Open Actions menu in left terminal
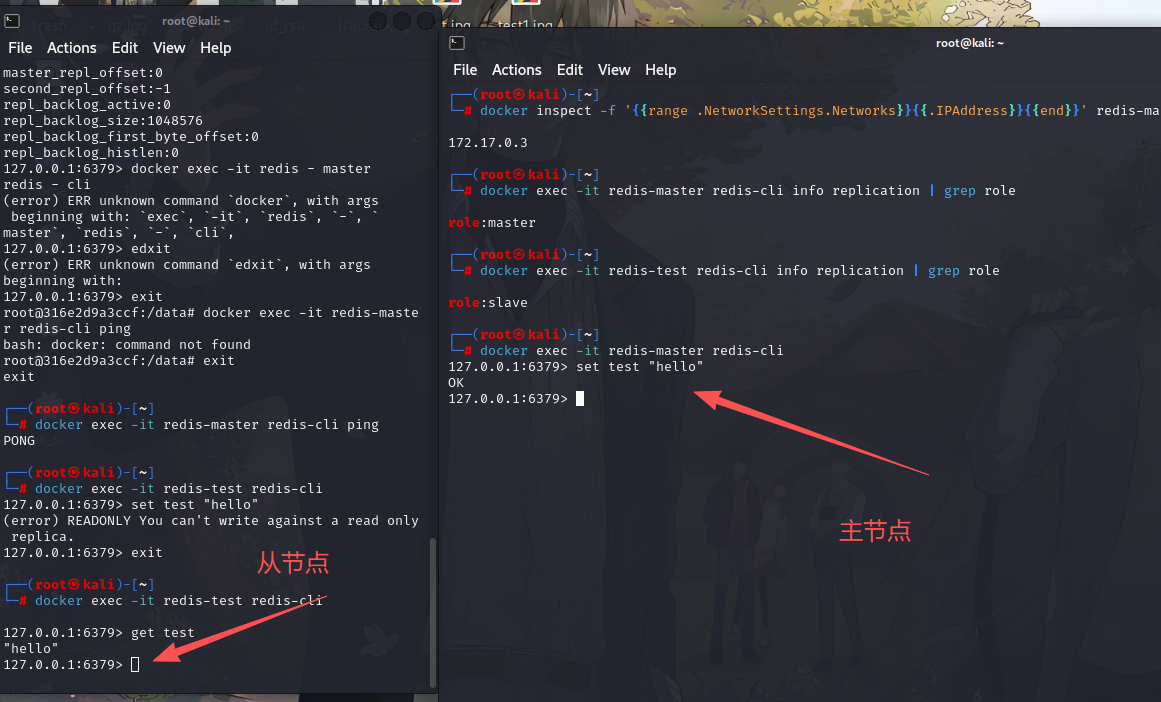1161x702 pixels. 72,48
